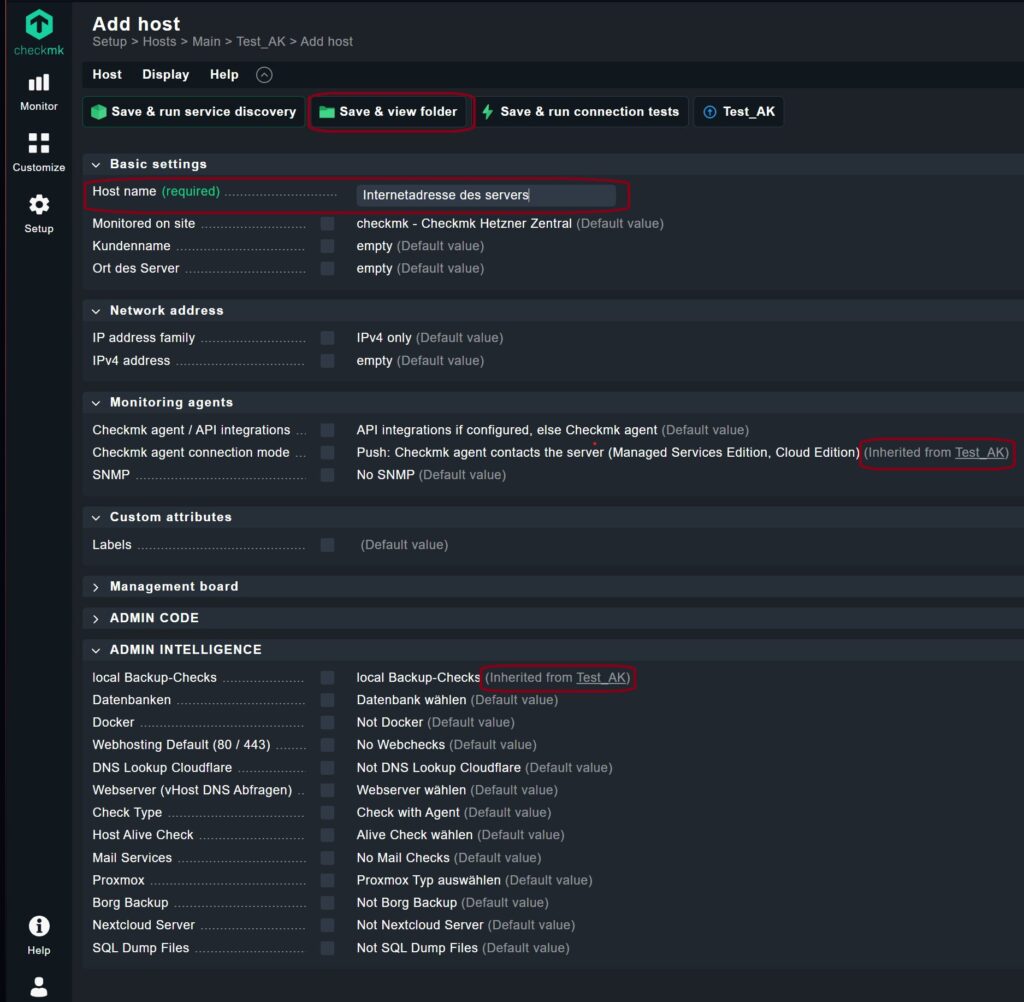The image size is (1024, 1002).
Task: Enable the Webserver (vHost DNS Abfragen) checkbox
Action: [x=327, y=790]
